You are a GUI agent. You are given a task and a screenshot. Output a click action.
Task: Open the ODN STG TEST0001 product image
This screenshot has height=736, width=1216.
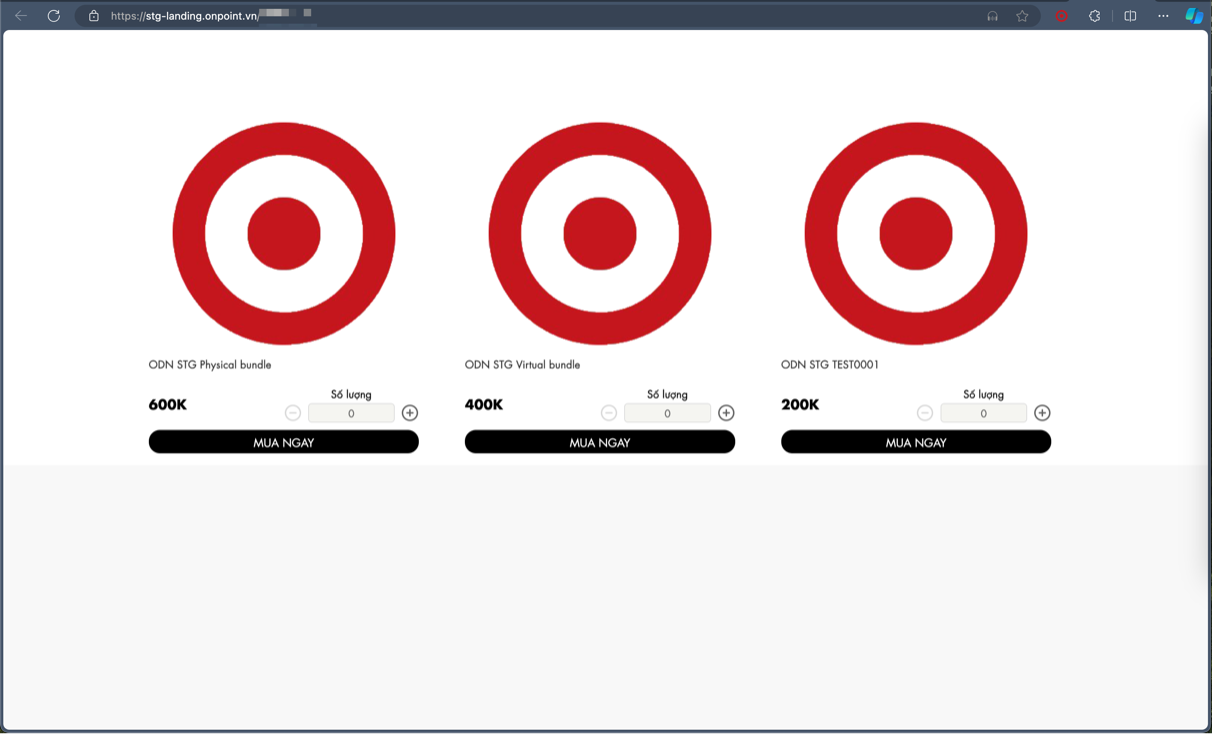point(916,234)
